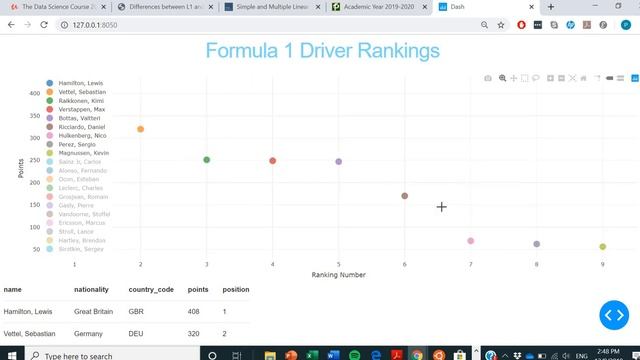
Task: Launch Excel from the taskbar
Action: [312, 355]
